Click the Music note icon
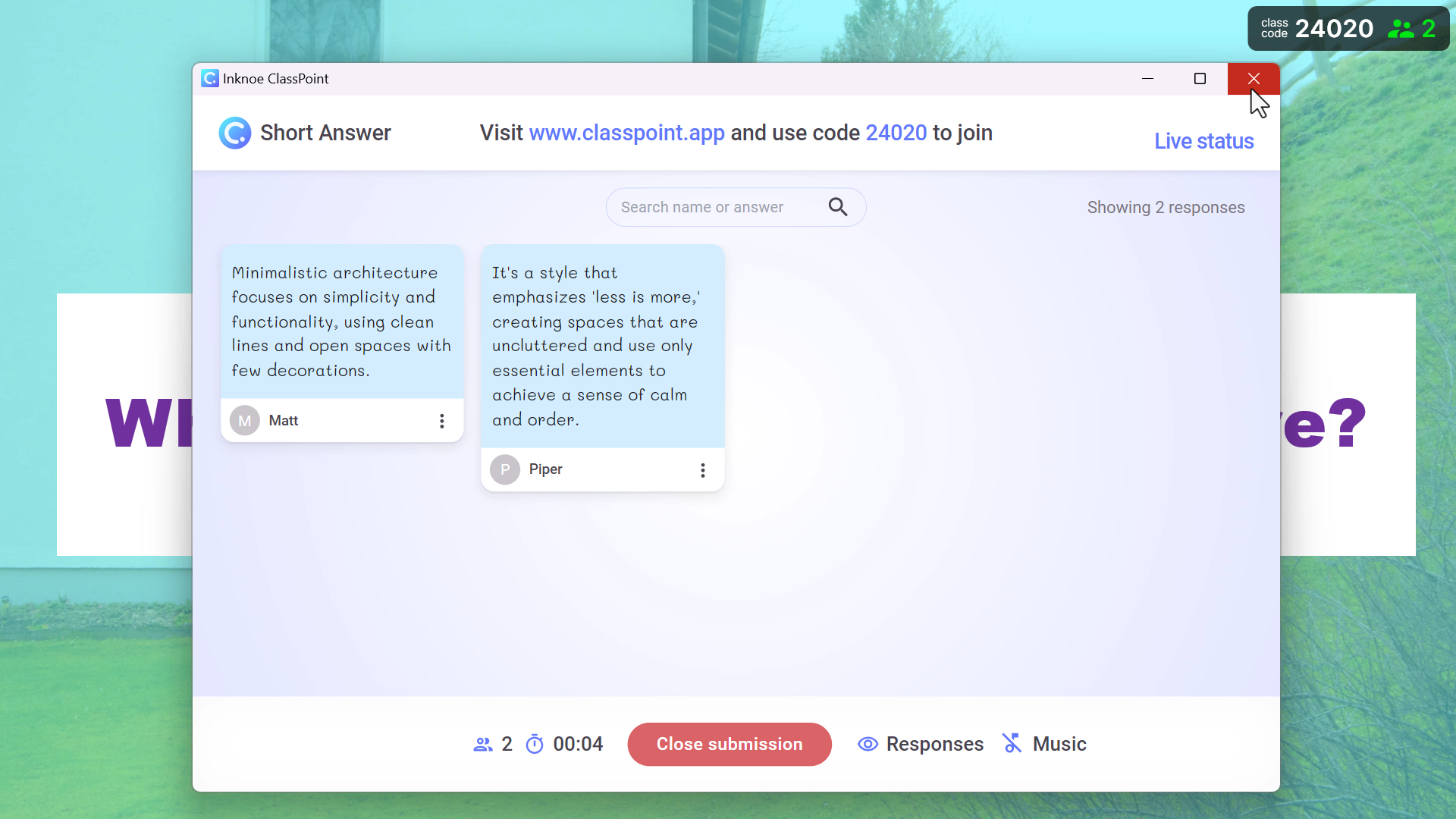This screenshot has width=1456, height=819. [1012, 744]
